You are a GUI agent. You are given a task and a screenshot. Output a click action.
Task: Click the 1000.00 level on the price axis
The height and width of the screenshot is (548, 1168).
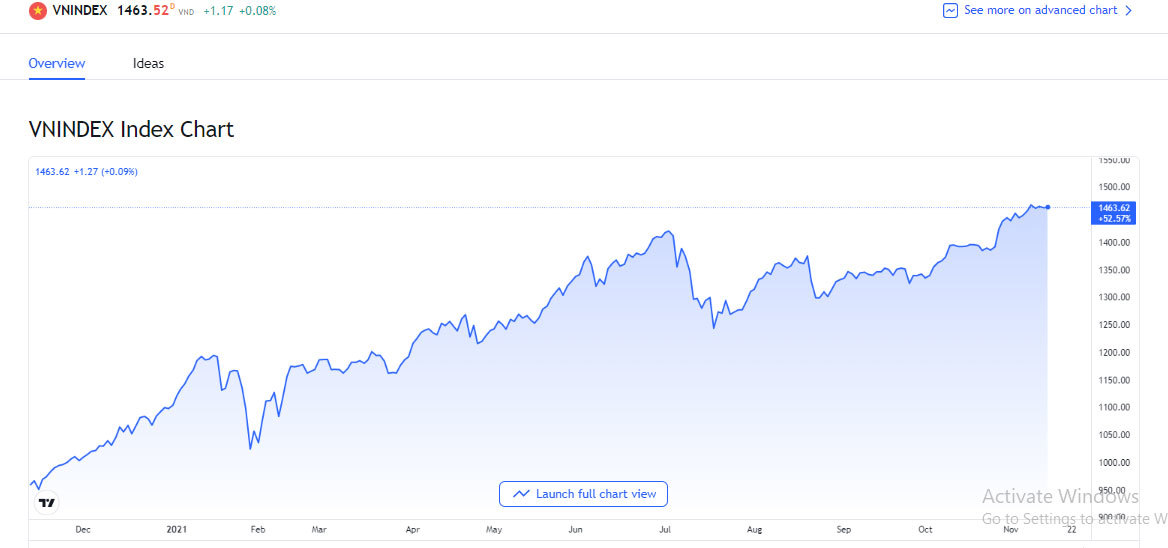point(1113,462)
